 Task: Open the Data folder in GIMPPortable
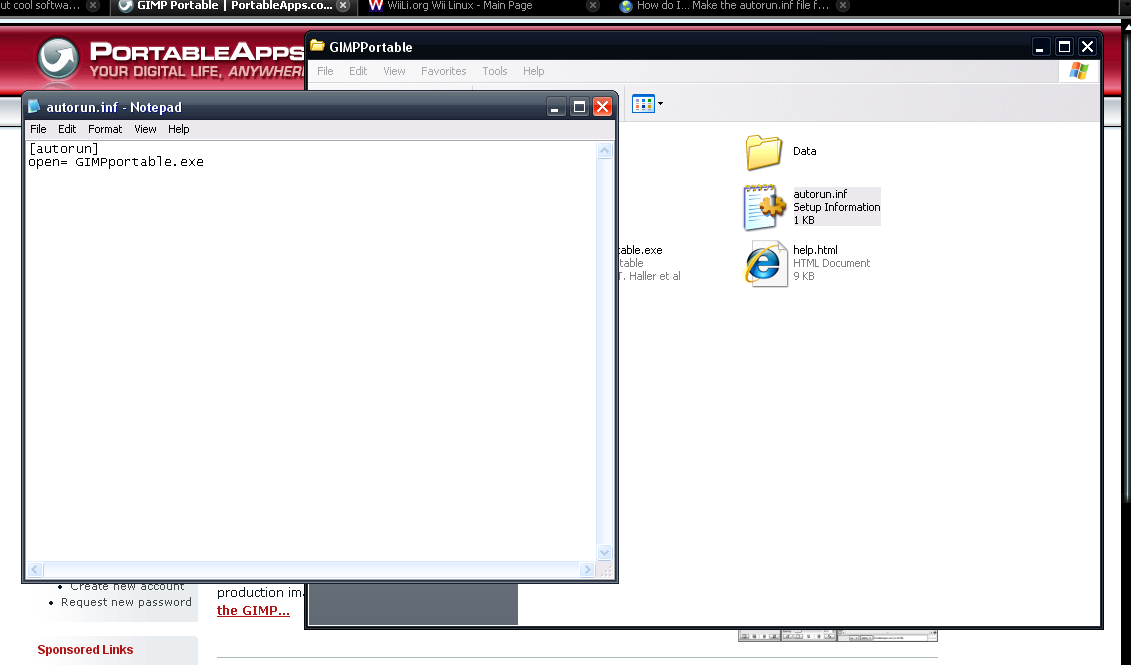click(x=766, y=154)
